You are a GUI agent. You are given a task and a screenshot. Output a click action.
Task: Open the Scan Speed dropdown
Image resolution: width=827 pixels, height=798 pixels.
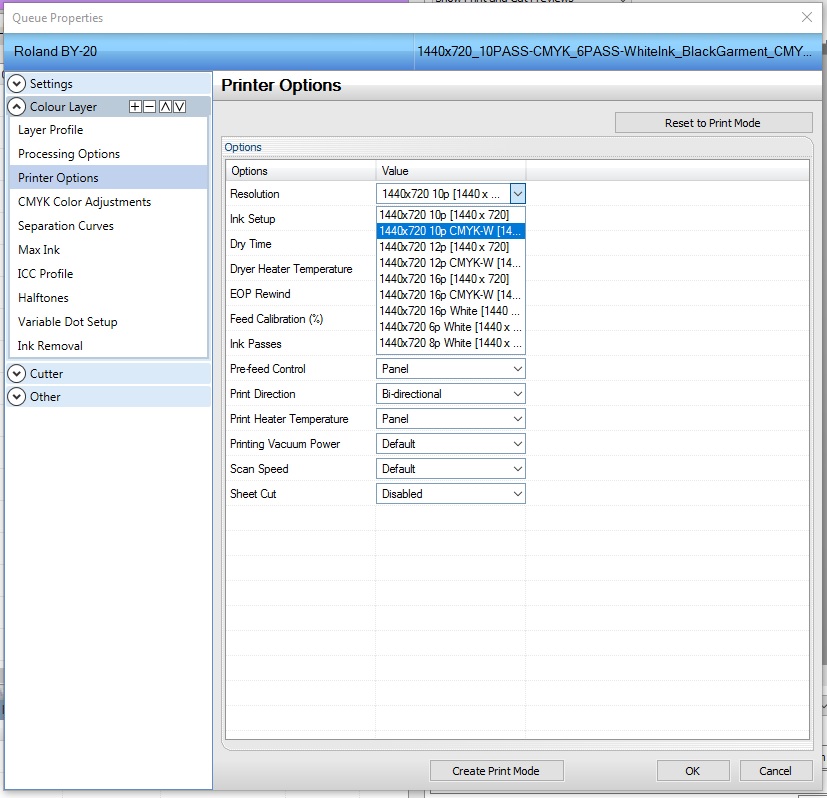pyautogui.click(x=450, y=469)
